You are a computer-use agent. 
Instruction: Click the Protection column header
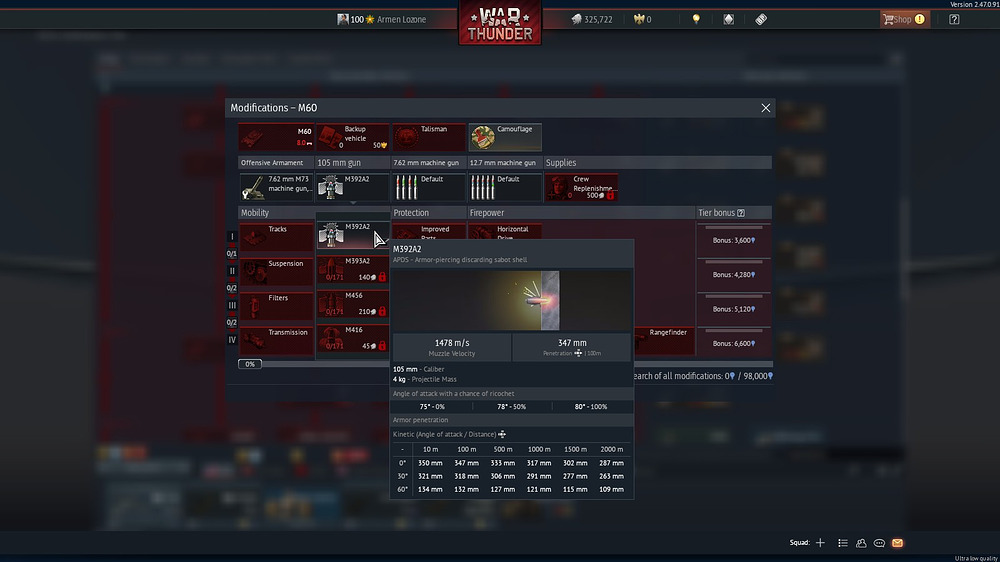[x=429, y=213]
